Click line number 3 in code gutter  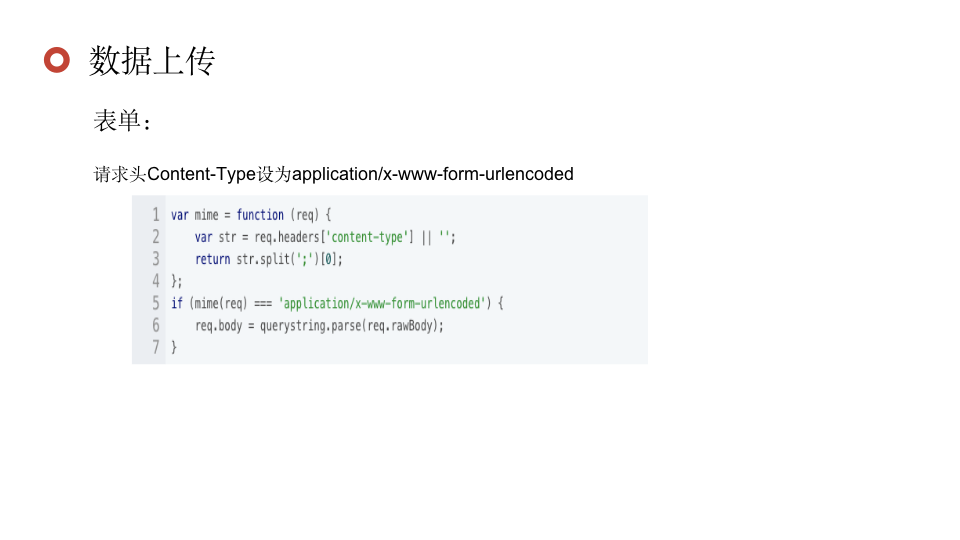[156, 259]
